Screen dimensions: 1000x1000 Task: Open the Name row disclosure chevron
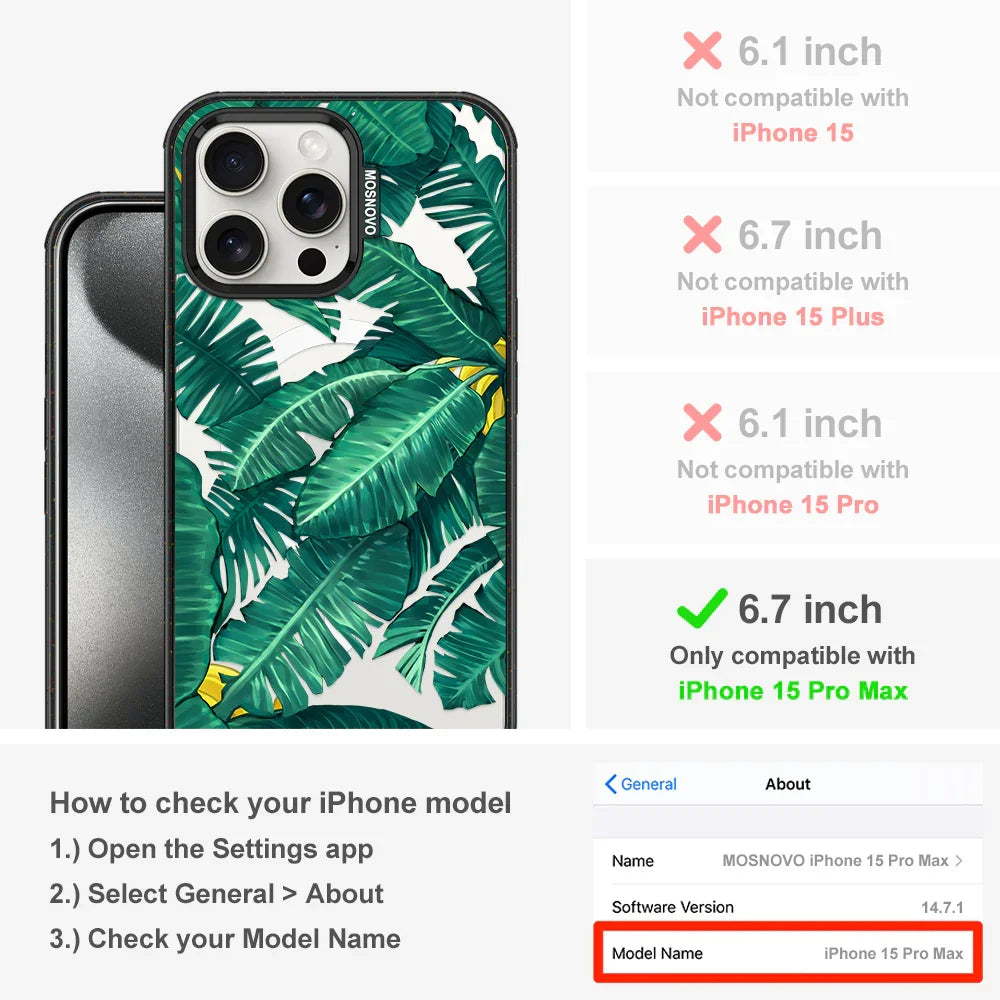point(959,860)
